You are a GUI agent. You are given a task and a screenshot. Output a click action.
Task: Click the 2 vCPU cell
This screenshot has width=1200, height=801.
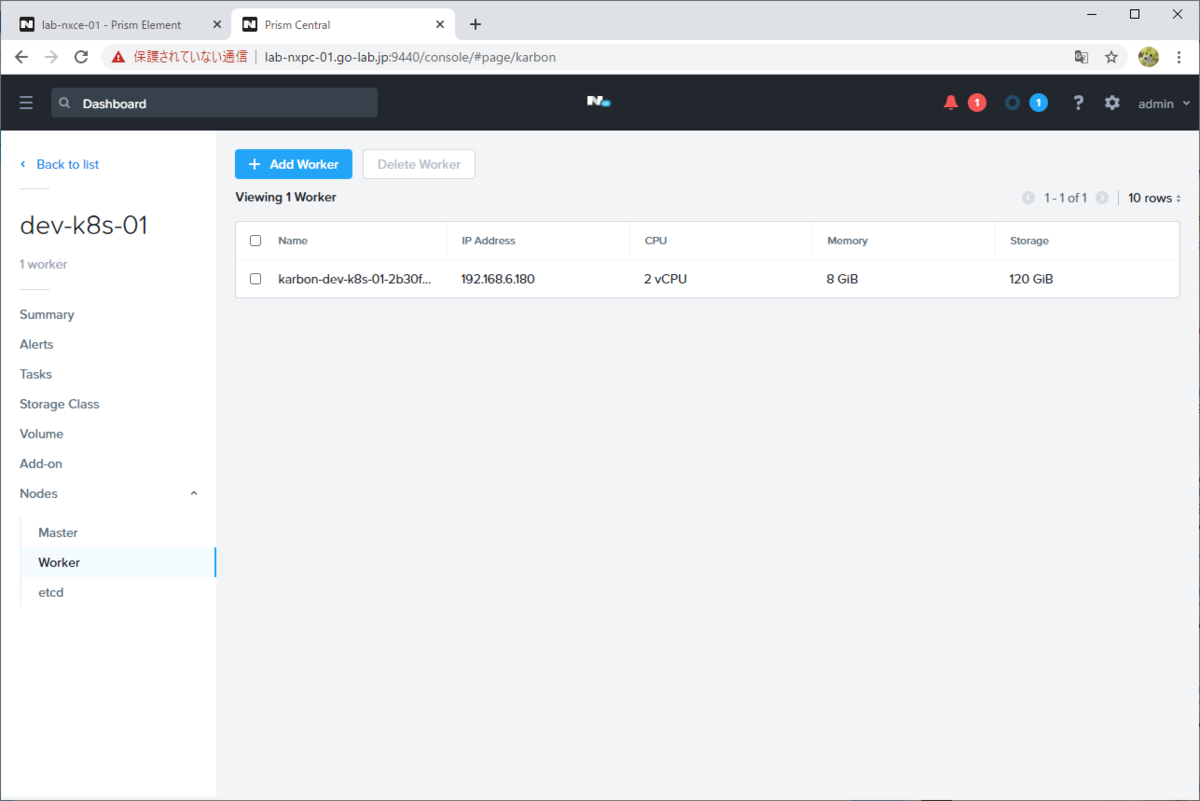tap(665, 279)
